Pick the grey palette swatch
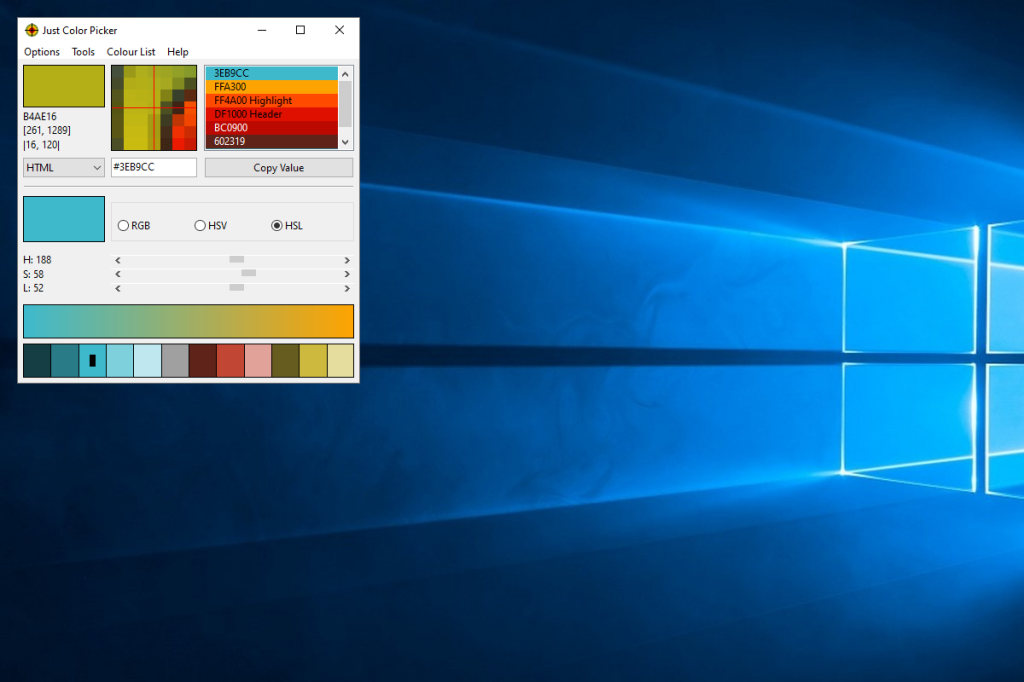 (174, 361)
